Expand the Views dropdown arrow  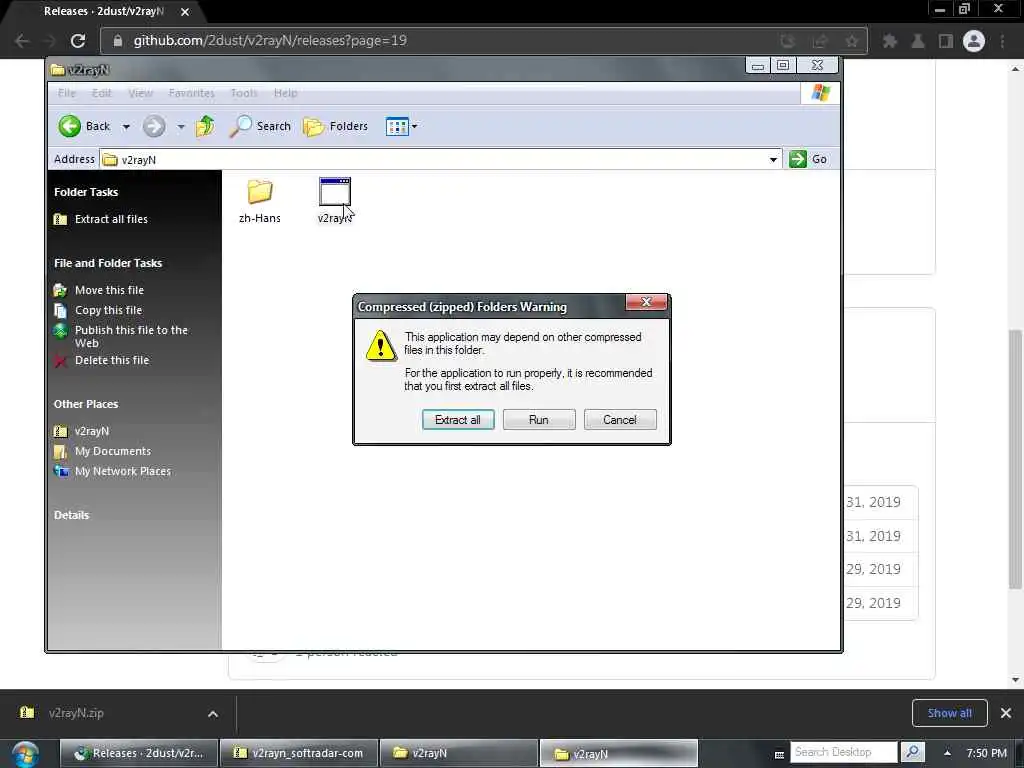click(414, 126)
